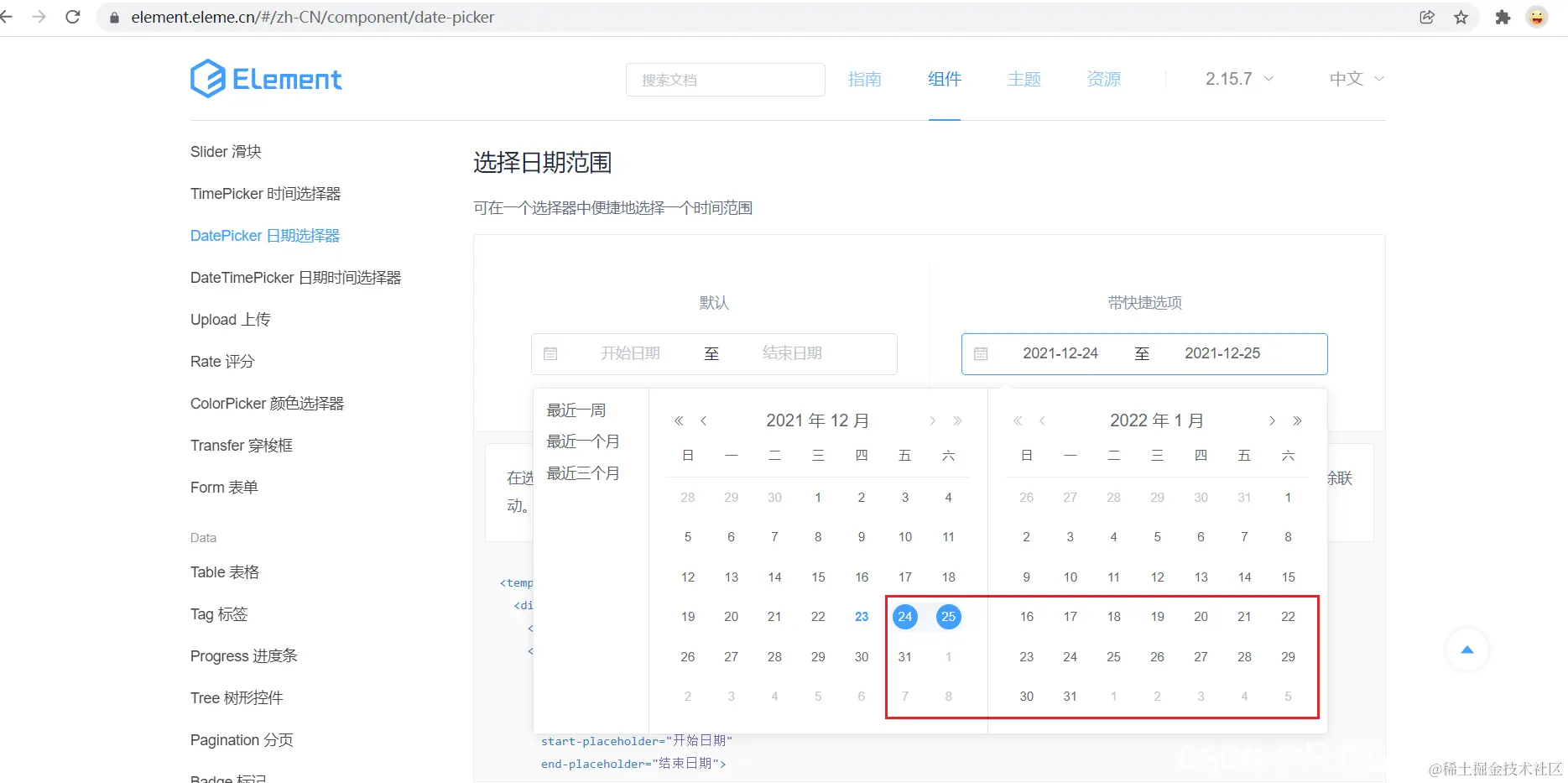
Task: Go to previous year in December panel
Action: (679, 420)
